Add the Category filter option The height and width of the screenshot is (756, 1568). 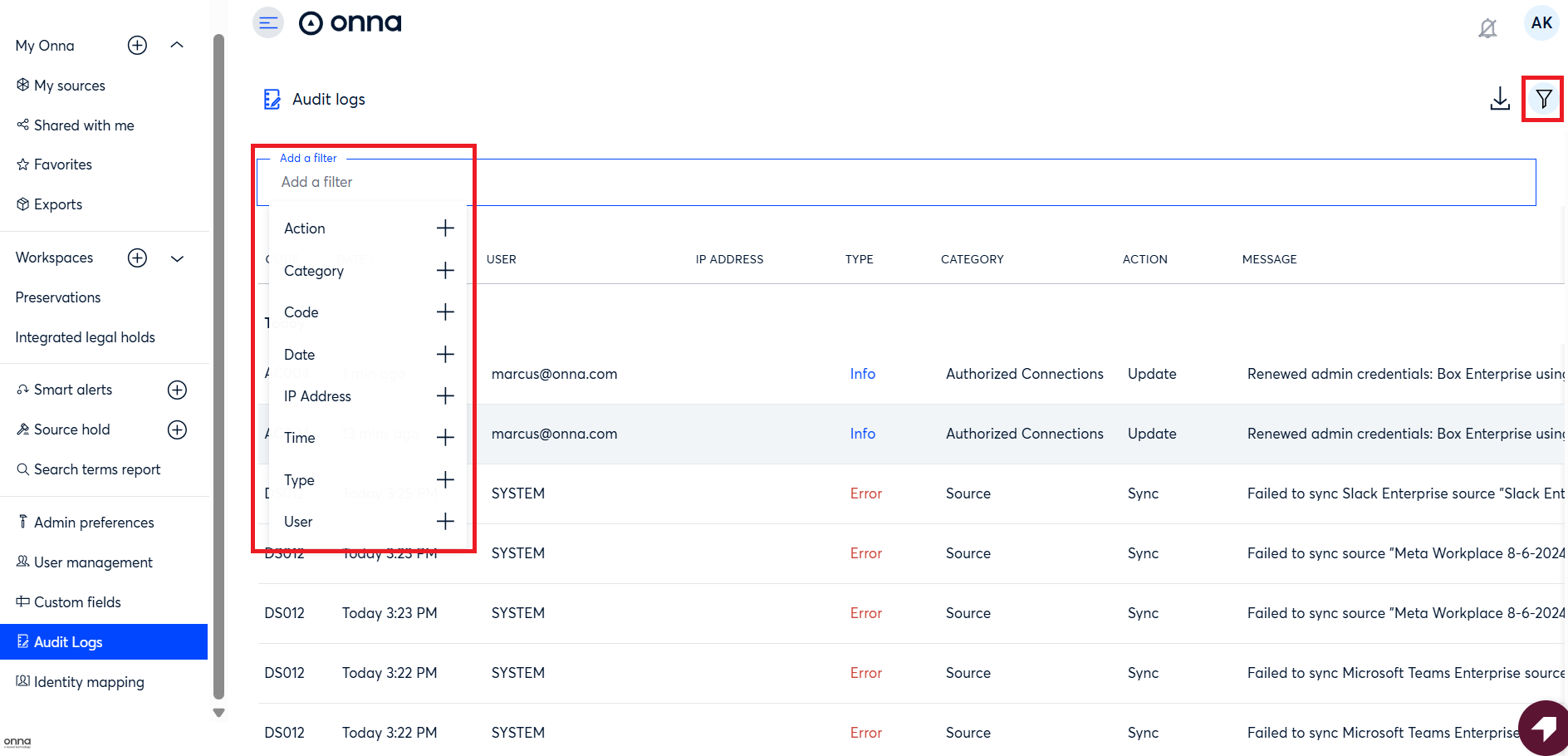click(445, 271)
